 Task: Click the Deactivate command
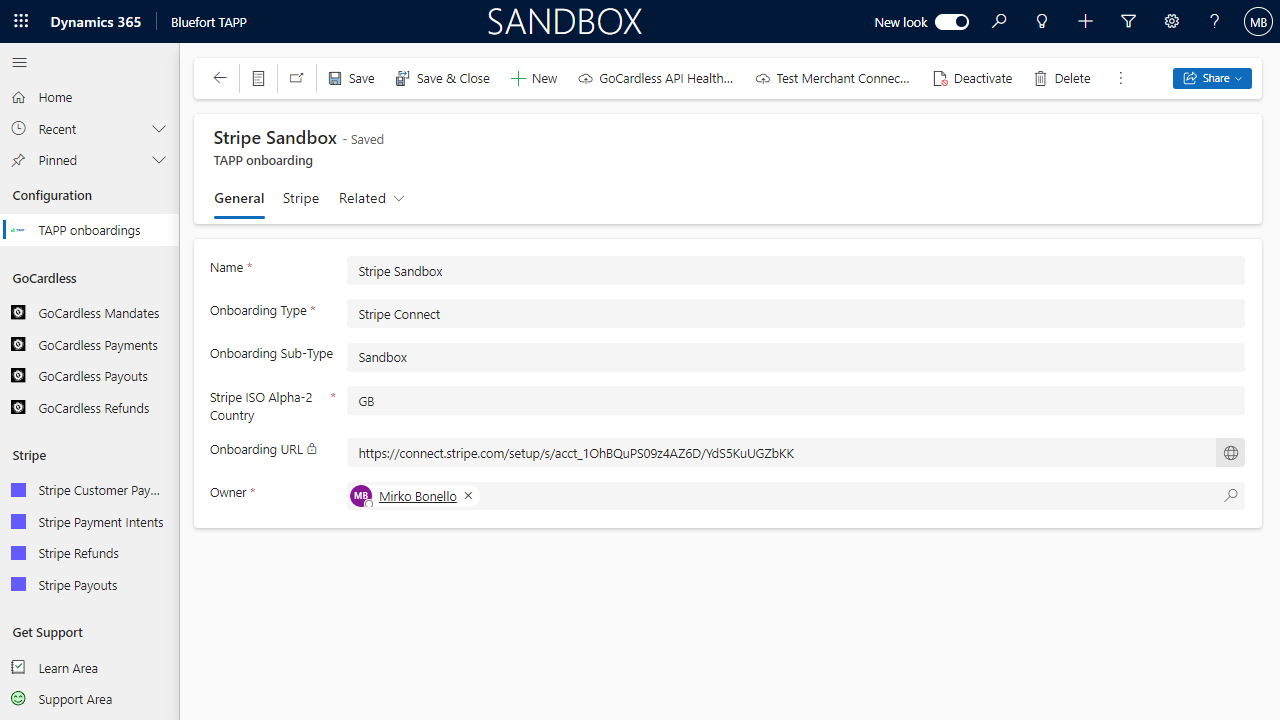972,78
